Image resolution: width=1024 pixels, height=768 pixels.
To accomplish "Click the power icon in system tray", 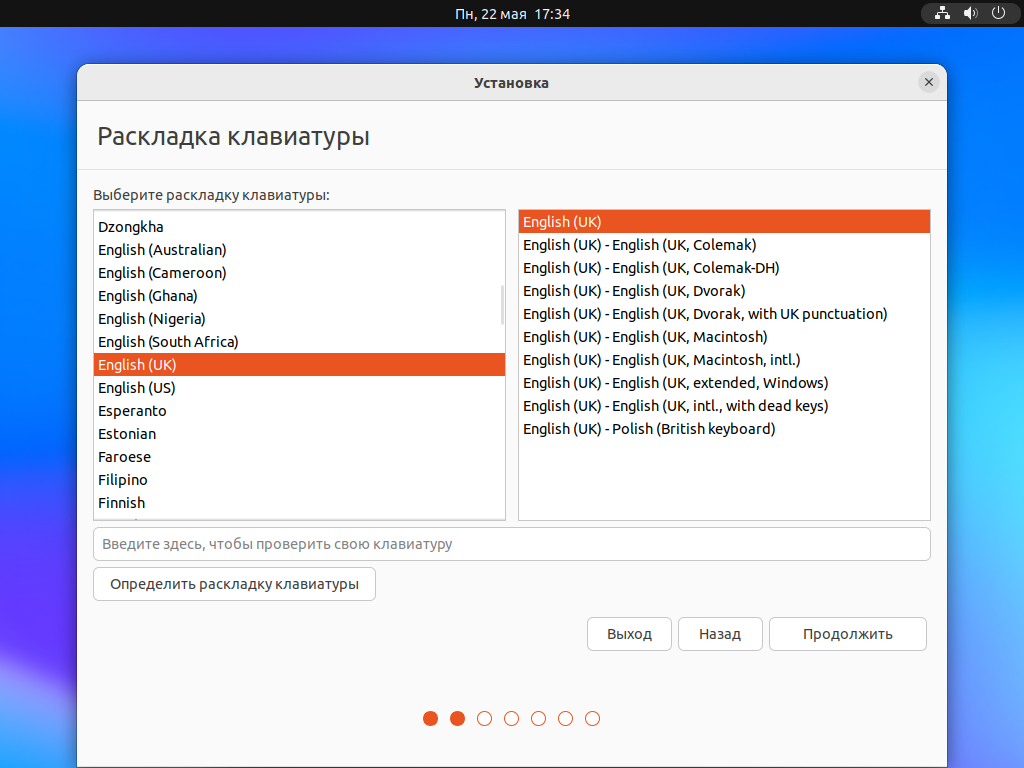I will (997, 13).
